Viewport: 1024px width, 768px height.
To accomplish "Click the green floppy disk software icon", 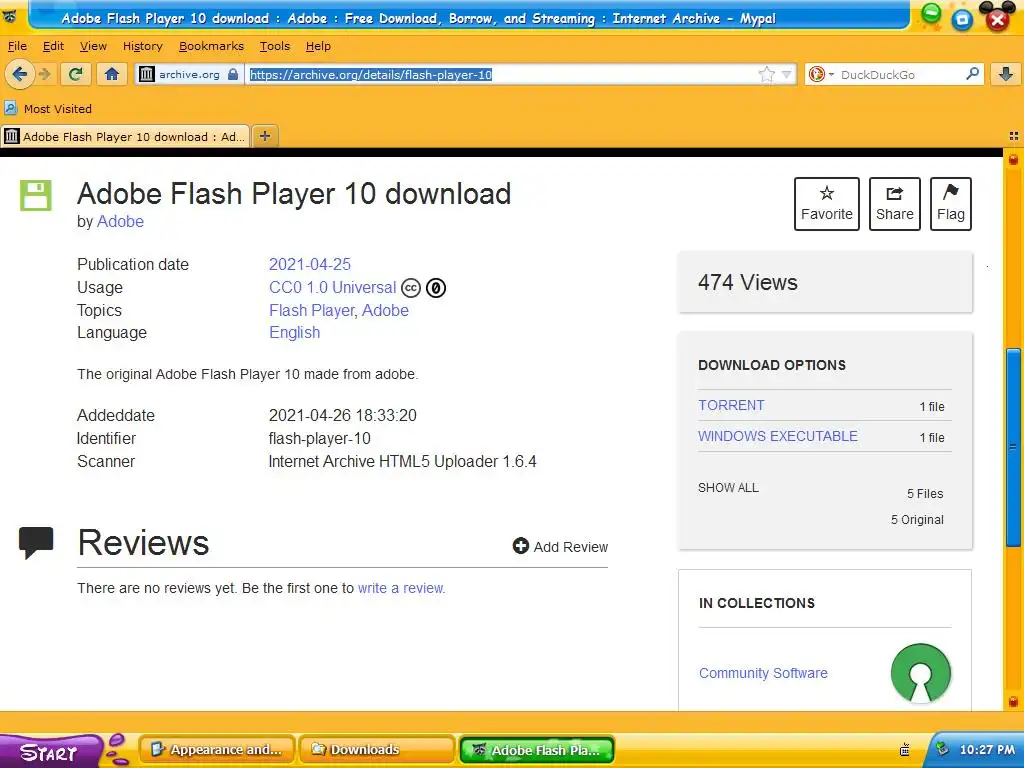I will [35, 195].
